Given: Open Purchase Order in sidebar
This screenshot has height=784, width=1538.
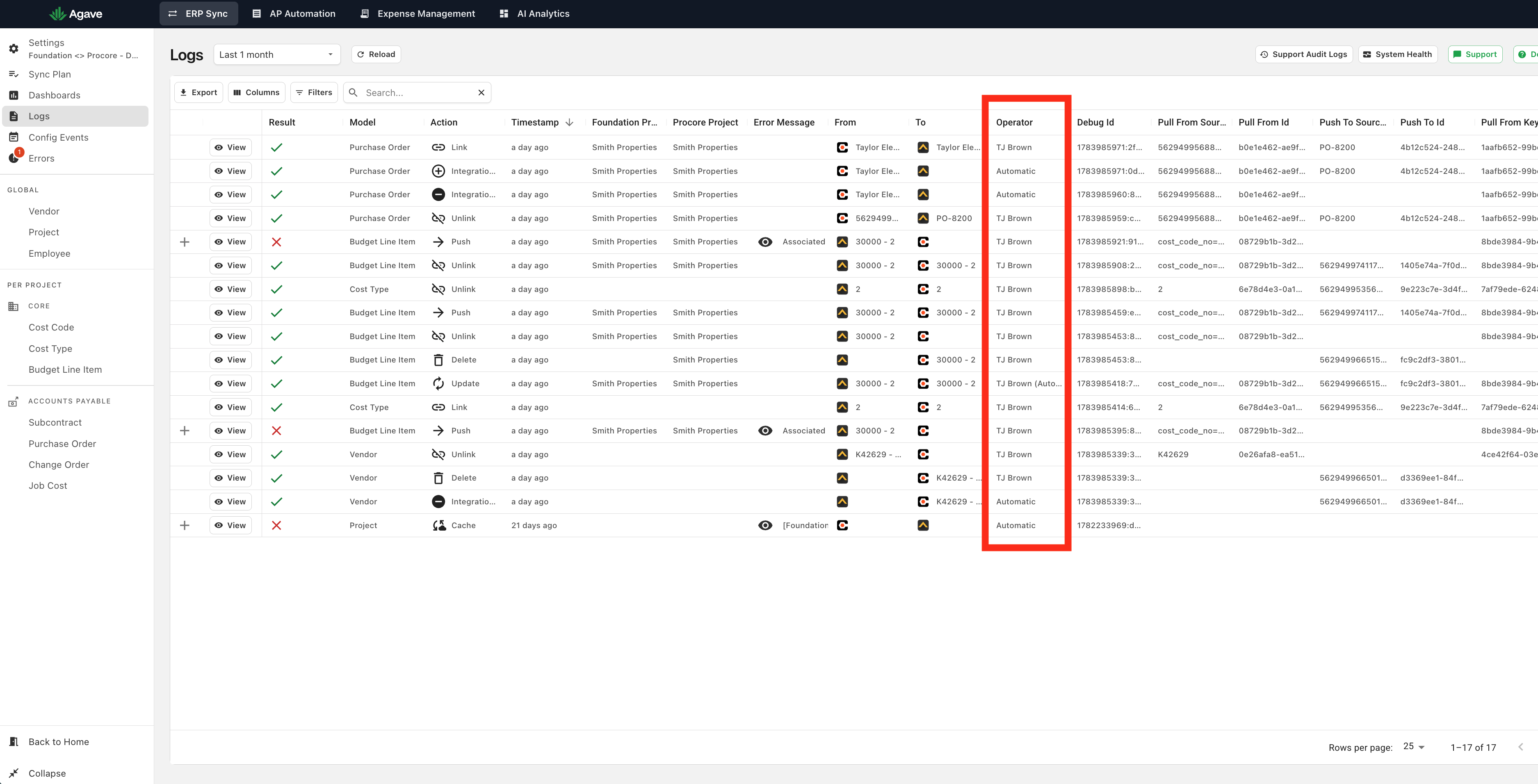Looking at the screenshot, I should click(62, 444).
